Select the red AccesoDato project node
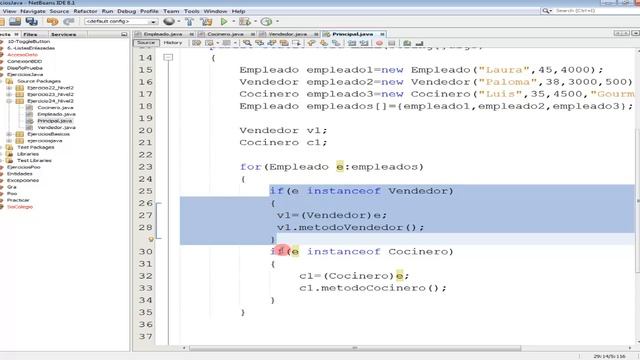 22,55
